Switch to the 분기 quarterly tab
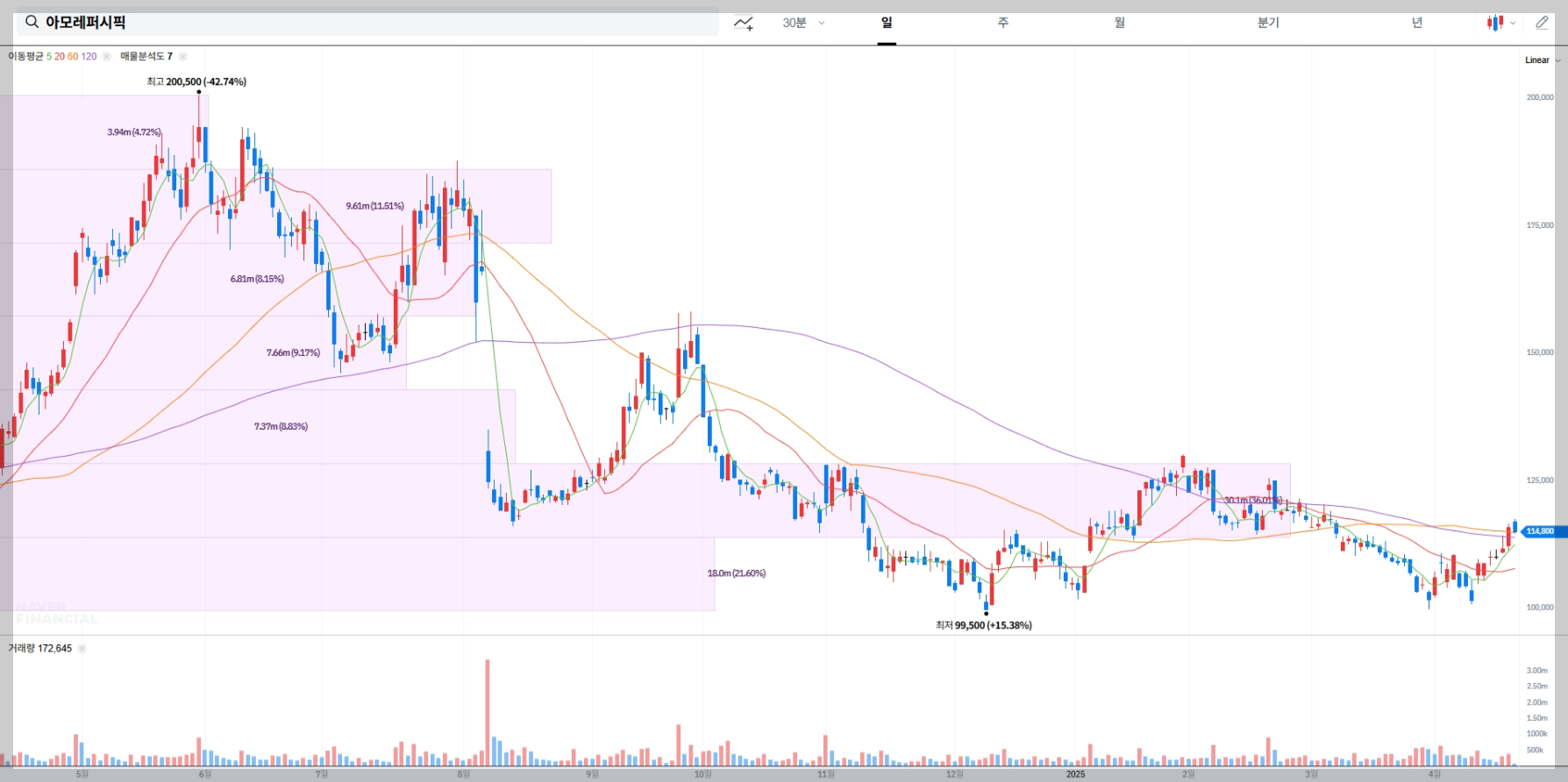Viewport: 1568px width, 782px height. pos(1268,23)
